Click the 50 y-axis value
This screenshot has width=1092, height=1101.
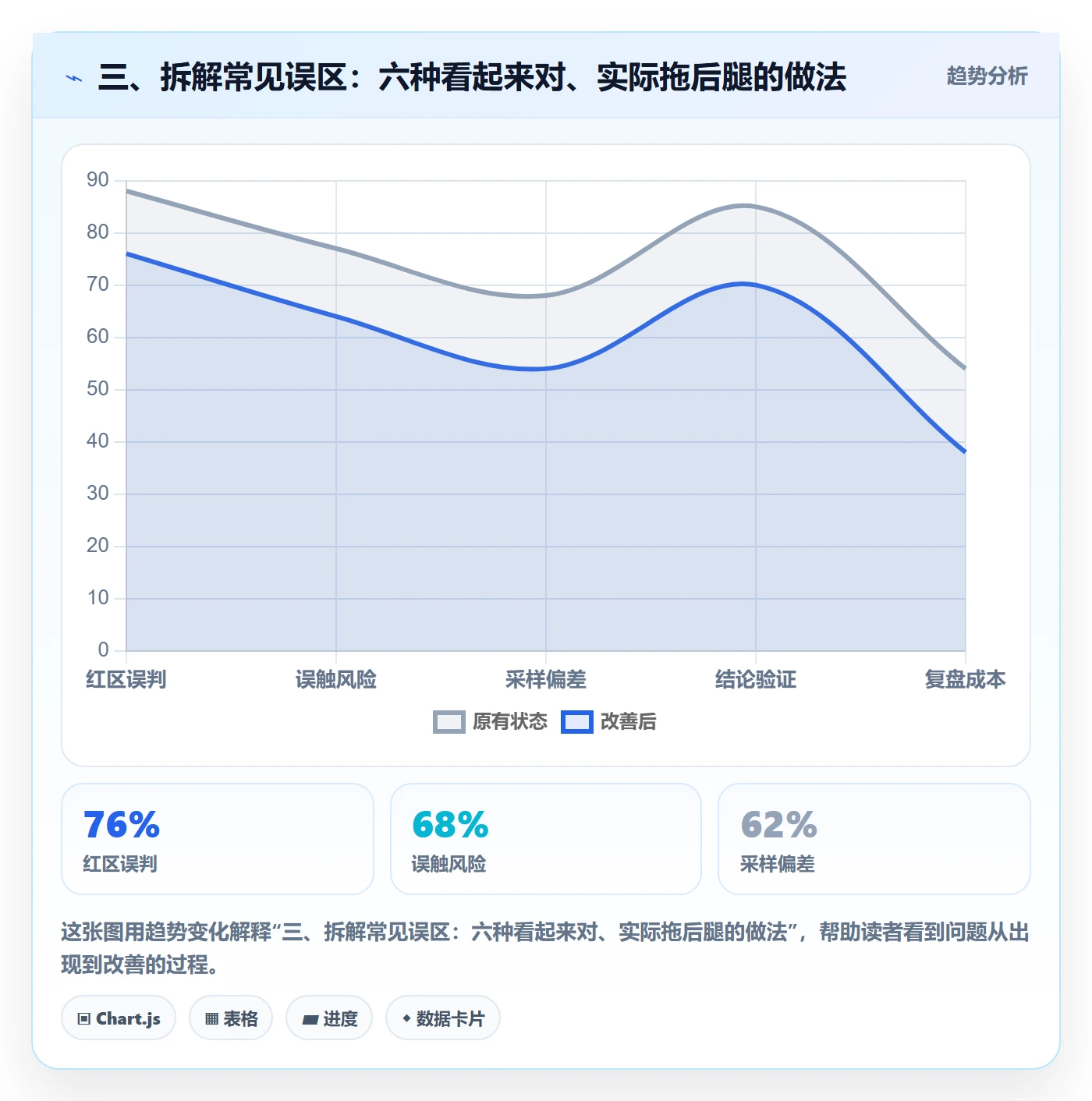coord(97,389)
